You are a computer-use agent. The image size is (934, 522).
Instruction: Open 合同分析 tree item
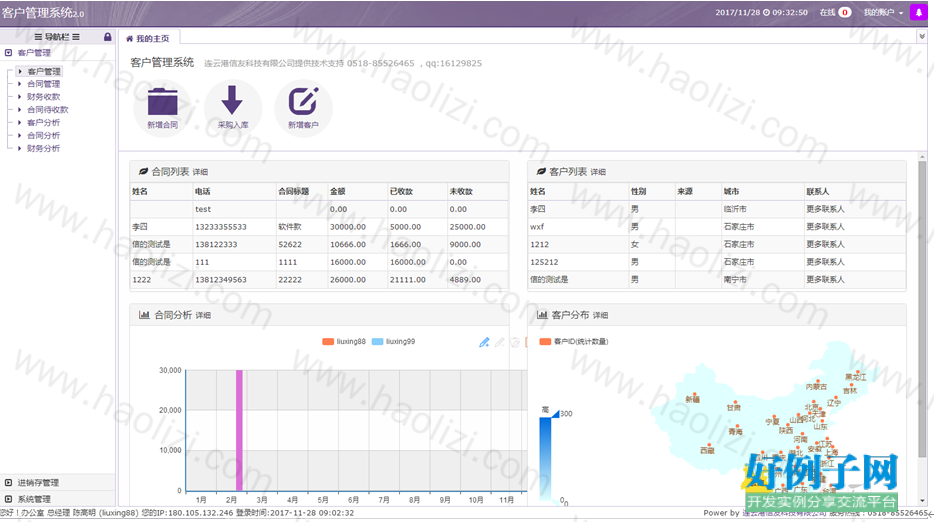coord(43,136)
